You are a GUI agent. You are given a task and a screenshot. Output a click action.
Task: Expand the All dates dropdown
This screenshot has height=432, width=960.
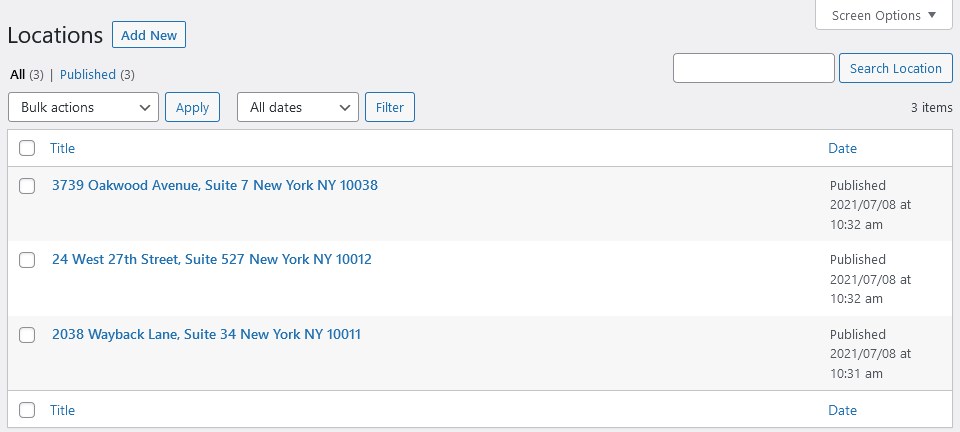click(x=298, y=107)
